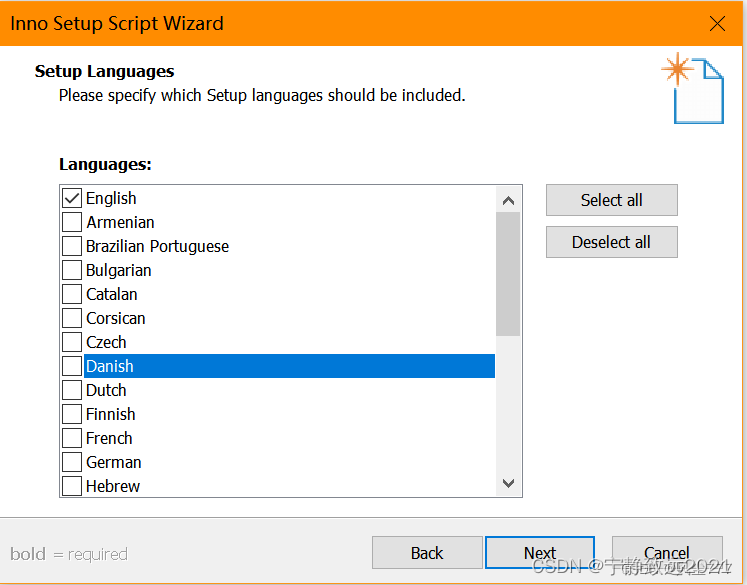
Task: Check the Czech language checkbox
Action: tap(72, 342)
